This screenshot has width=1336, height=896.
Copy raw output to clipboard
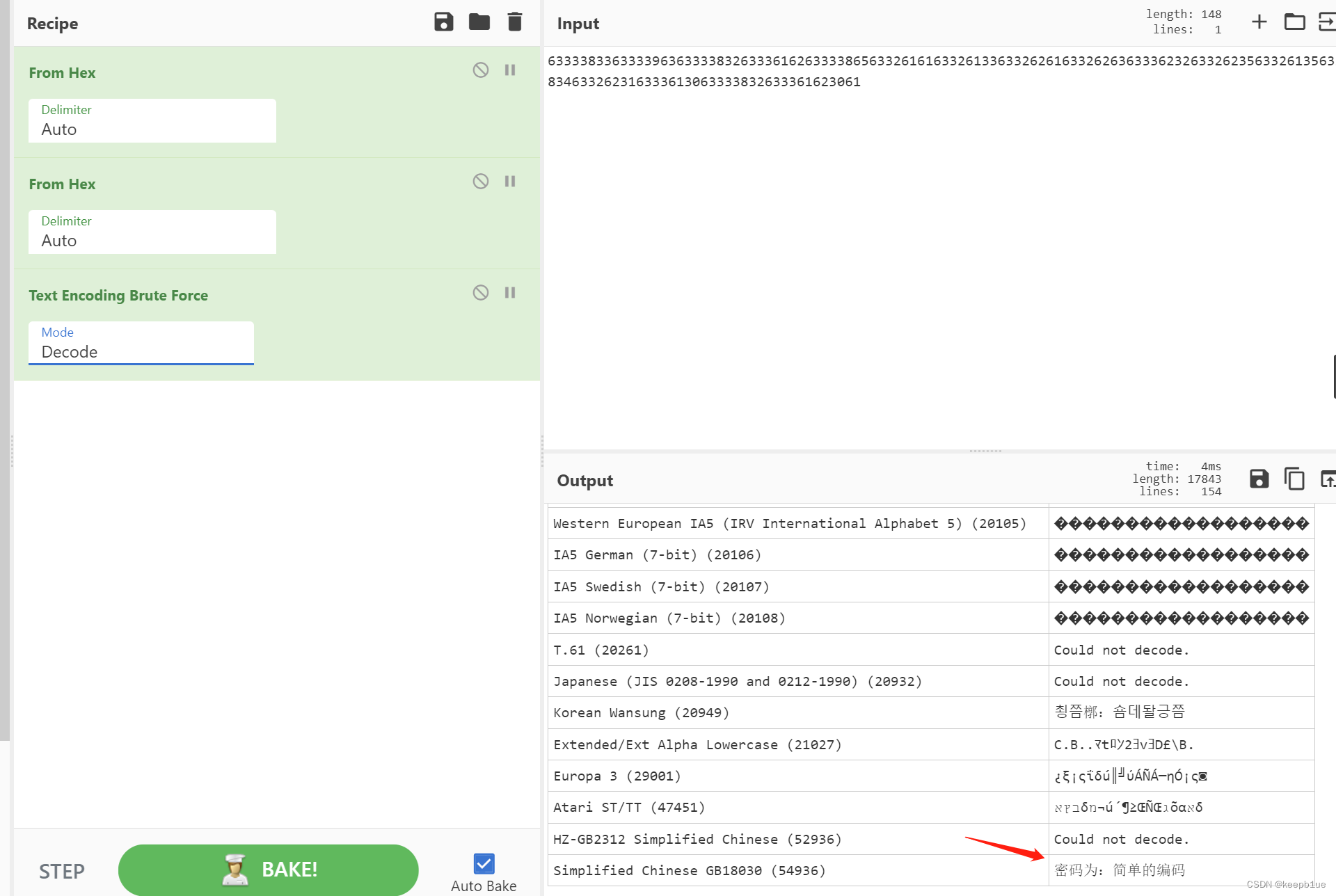1294,479
